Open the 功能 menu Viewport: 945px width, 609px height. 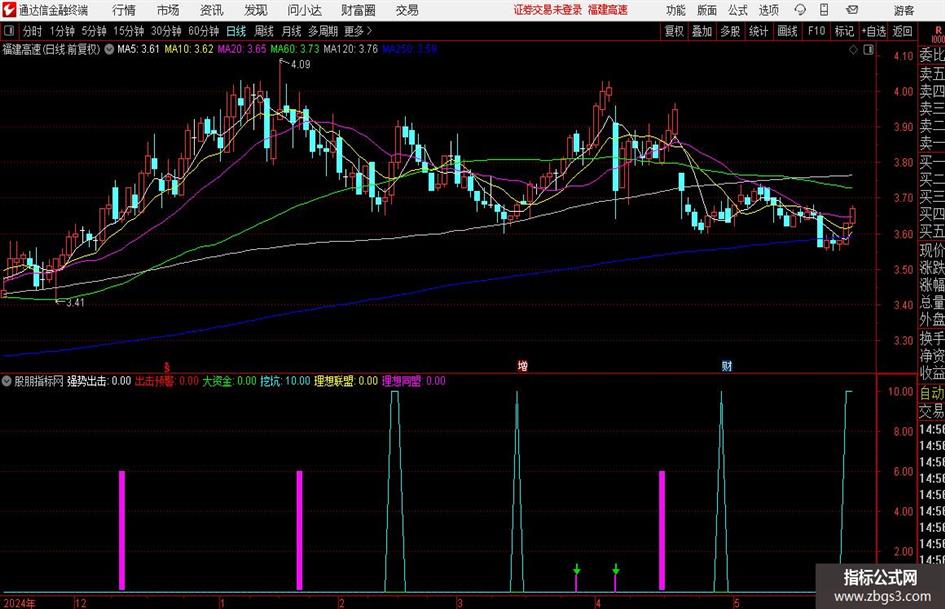point(676,10)
